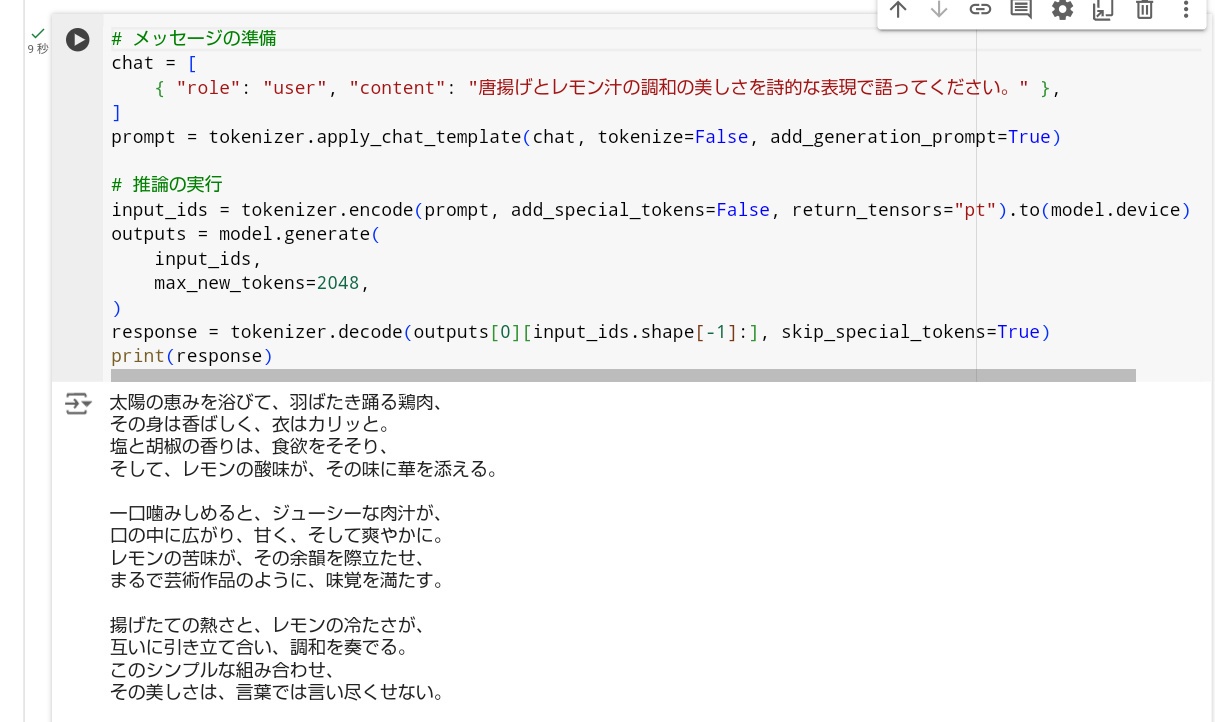This screenshot has width=1215, height=722.
Task: Click output line "まるで芸術作品のように、味覚を満たす。"
Action: [276, 580]
